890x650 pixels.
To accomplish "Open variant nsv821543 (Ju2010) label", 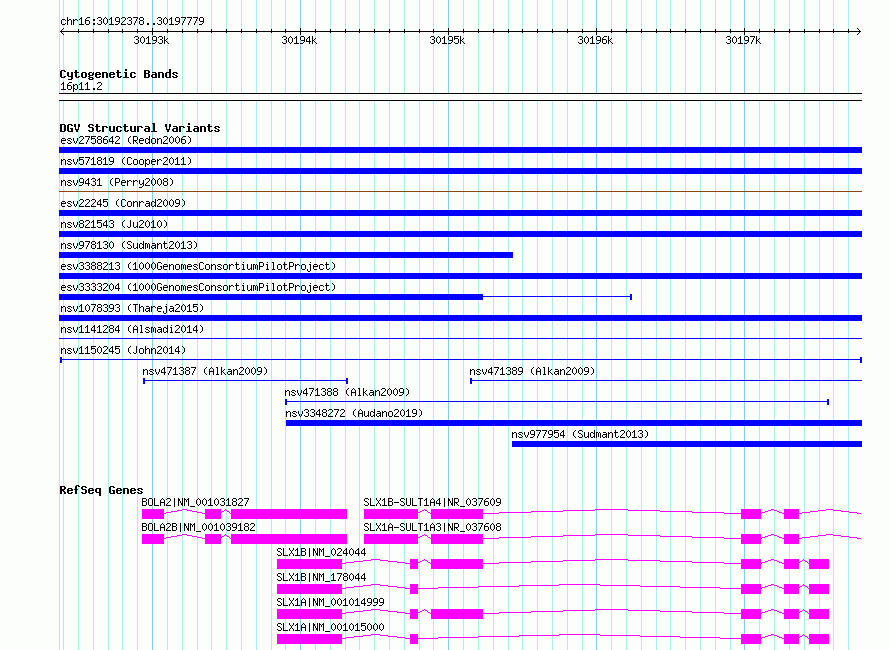I will [114, 224].
